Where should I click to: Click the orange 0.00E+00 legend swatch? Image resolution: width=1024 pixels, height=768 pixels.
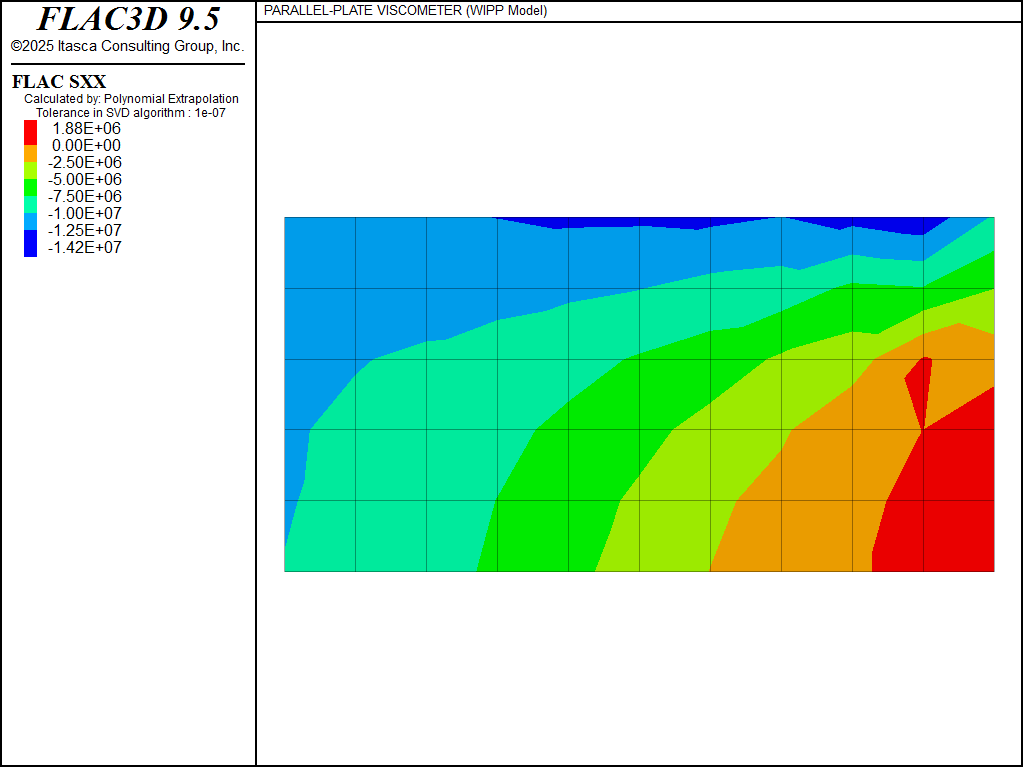click(30, 153)
